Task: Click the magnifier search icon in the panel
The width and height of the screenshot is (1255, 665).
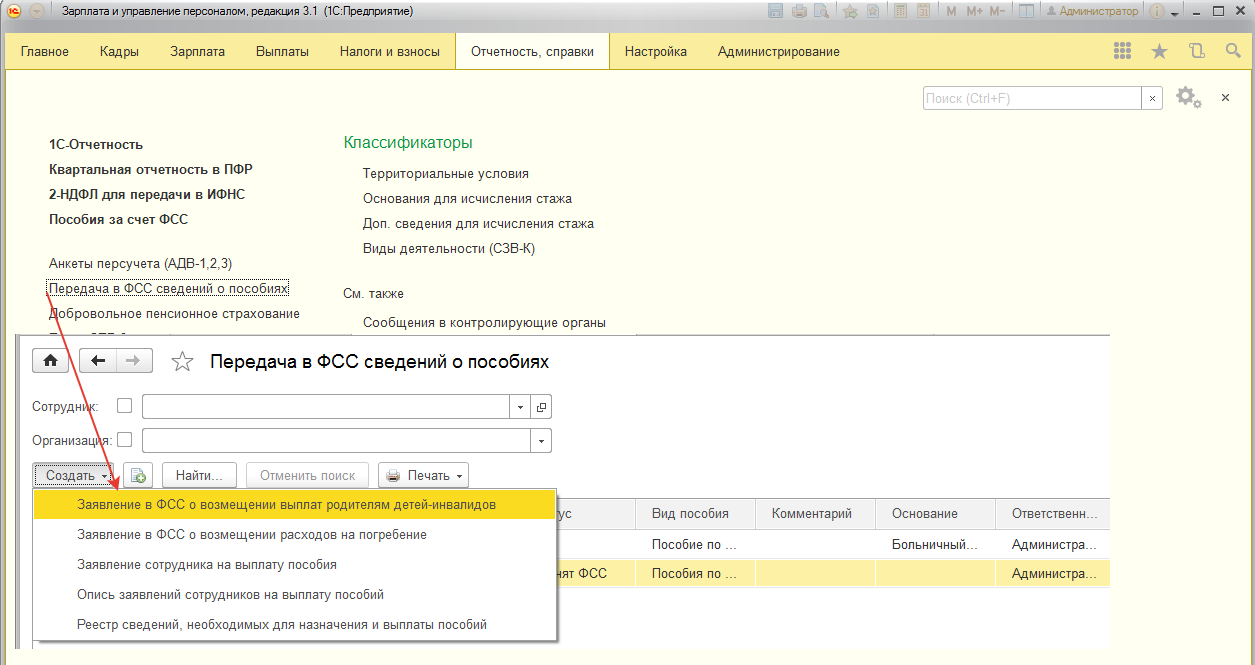Action: (x=1233, y=52)
